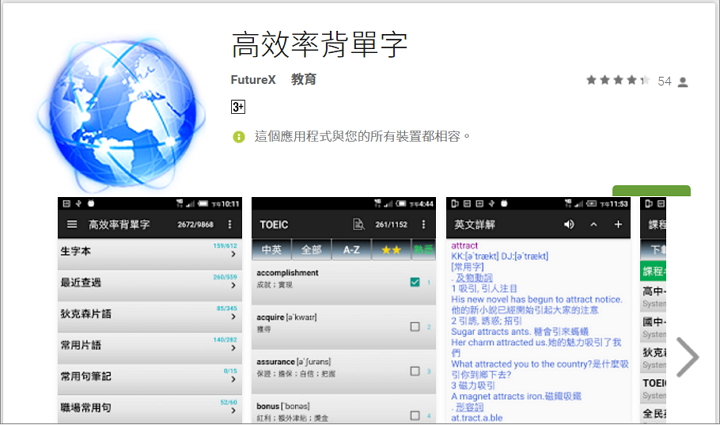Open the FutureX developer link
The width and height of the screenshot is (720, 425).
pos(253,80)
